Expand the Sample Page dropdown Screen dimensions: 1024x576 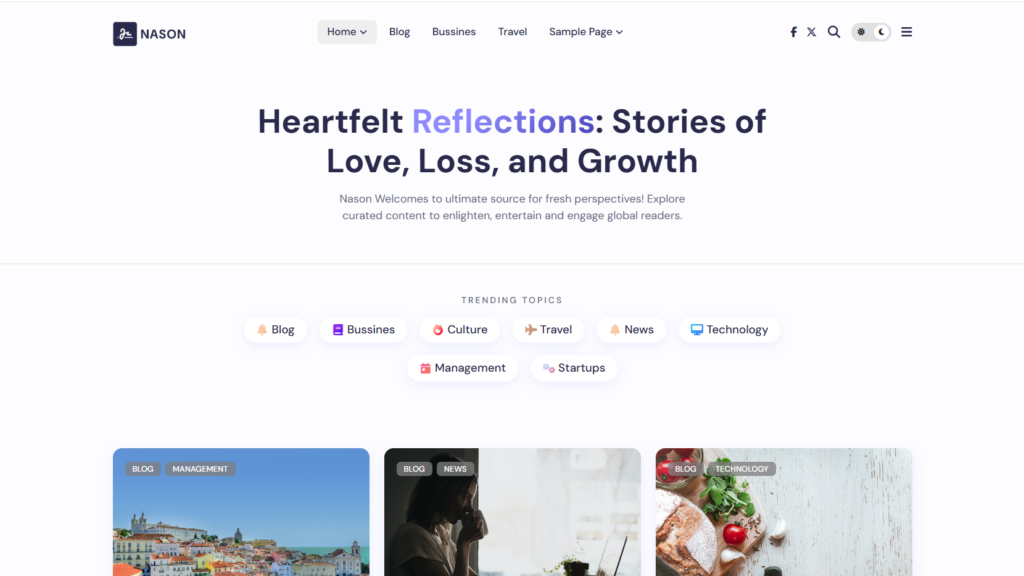586,32
